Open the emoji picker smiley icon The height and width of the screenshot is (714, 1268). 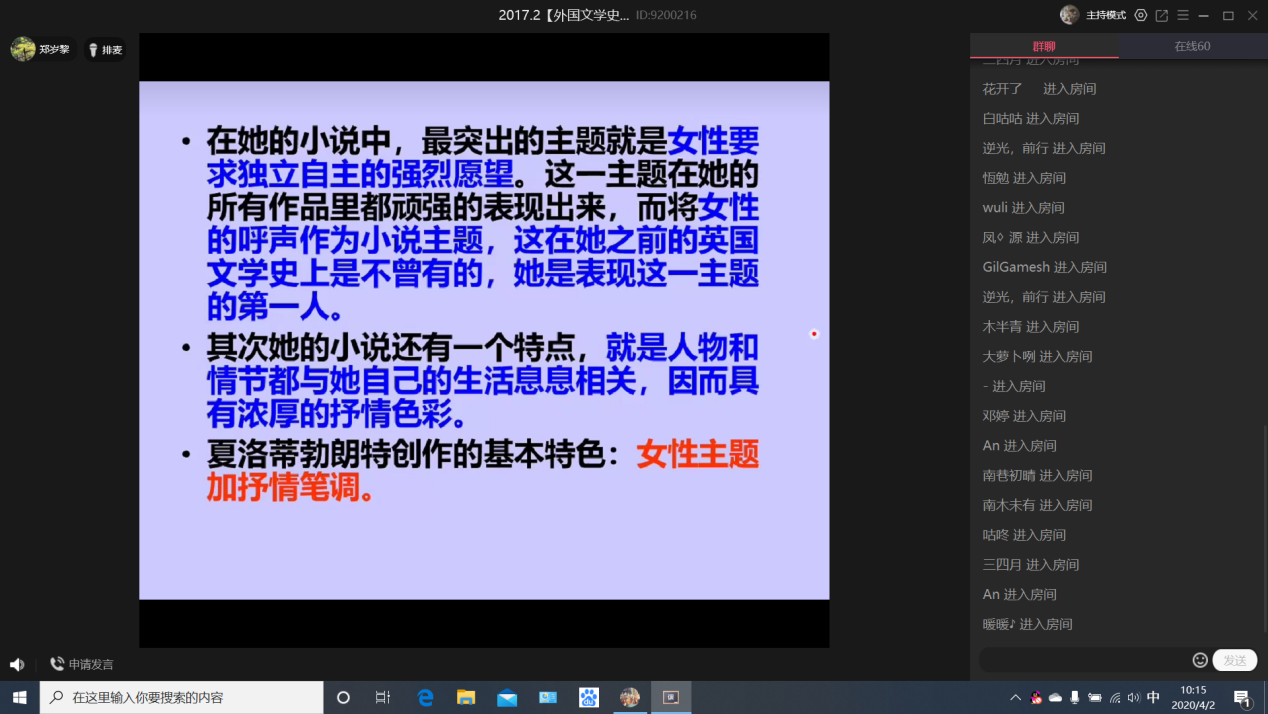1200,660
